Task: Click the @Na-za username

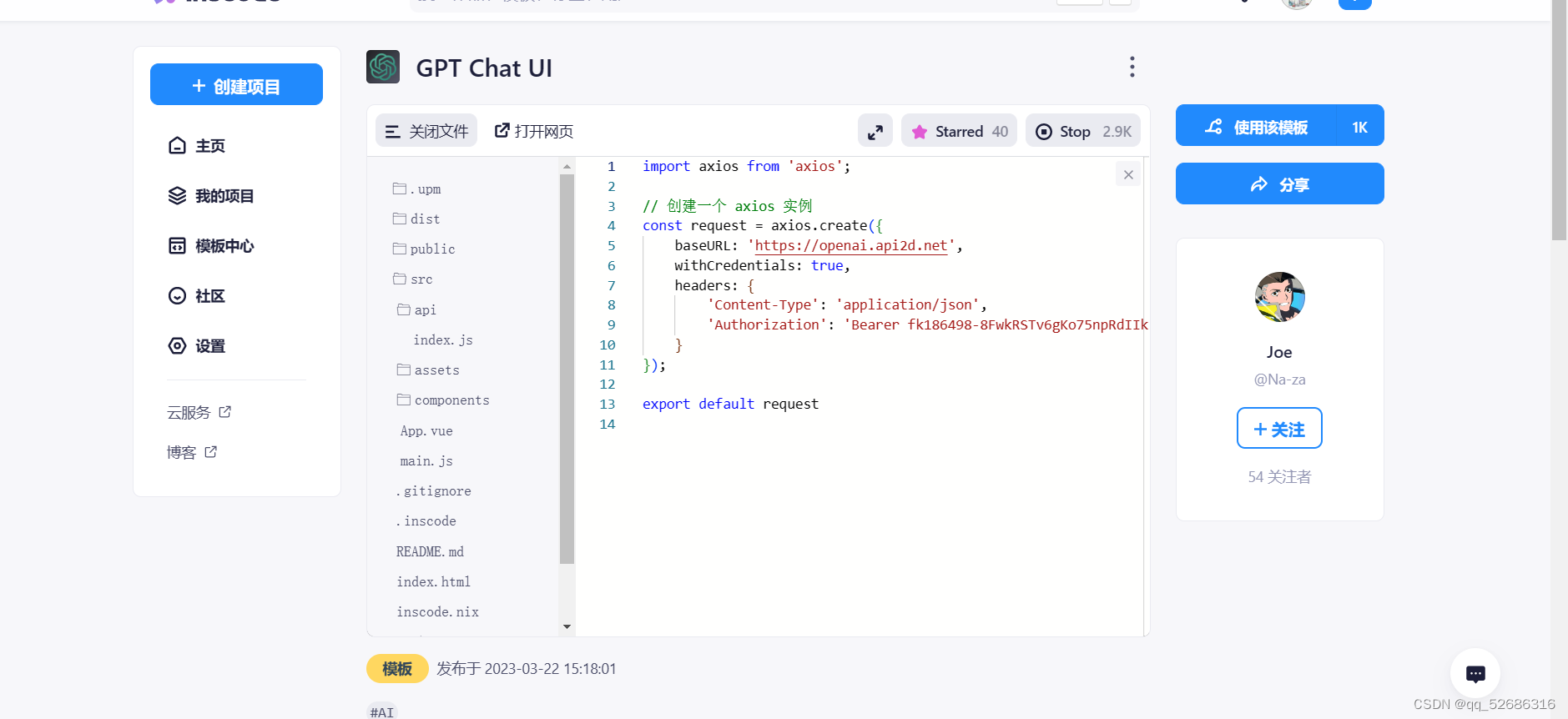Action: [x=1279, y=380]
